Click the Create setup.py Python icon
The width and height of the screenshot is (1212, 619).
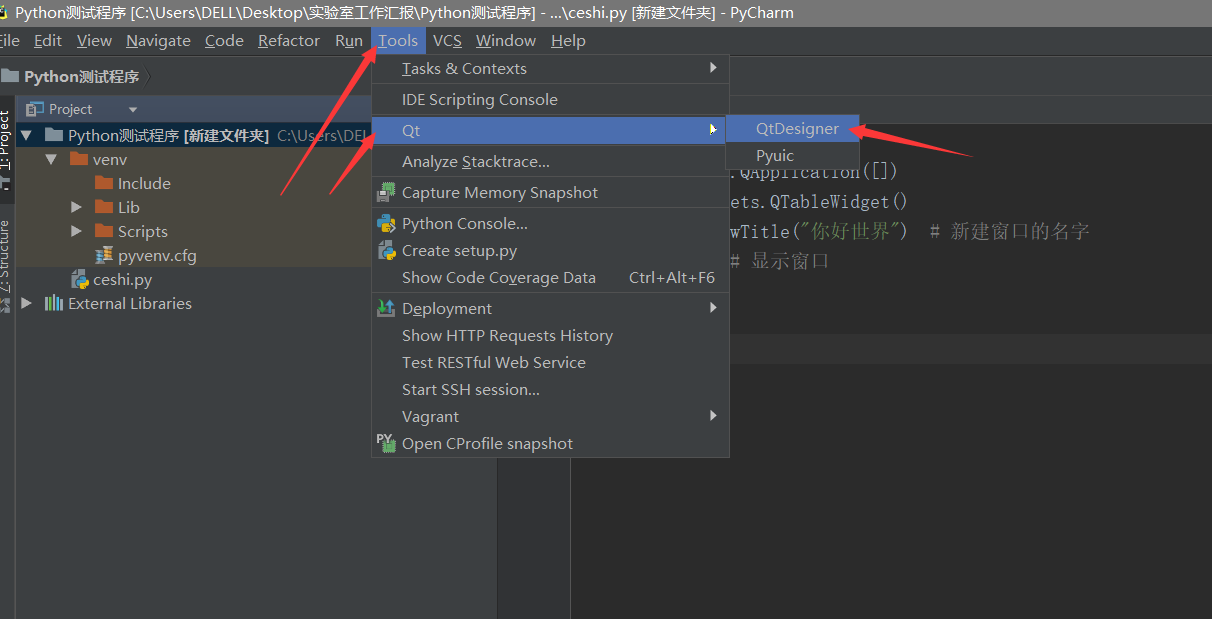[385, 250]
